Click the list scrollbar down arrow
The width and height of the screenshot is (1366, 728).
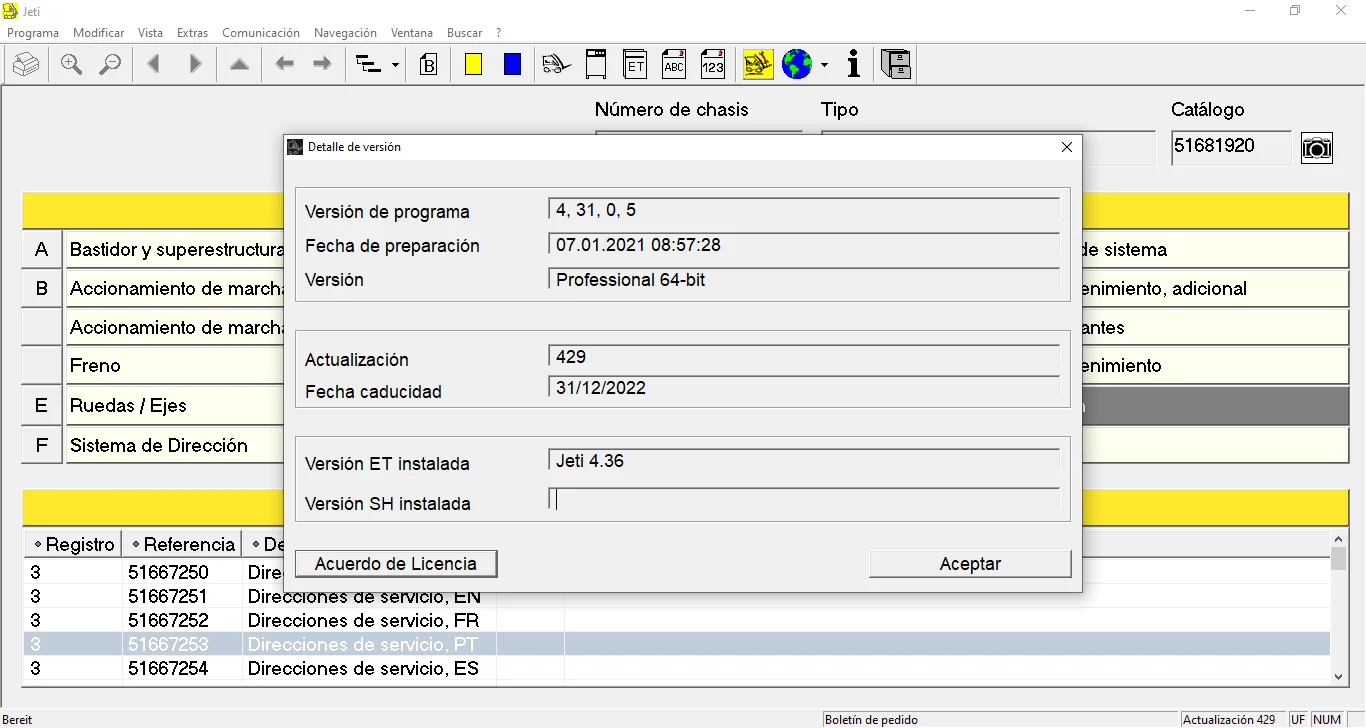tap(1339, 677)
